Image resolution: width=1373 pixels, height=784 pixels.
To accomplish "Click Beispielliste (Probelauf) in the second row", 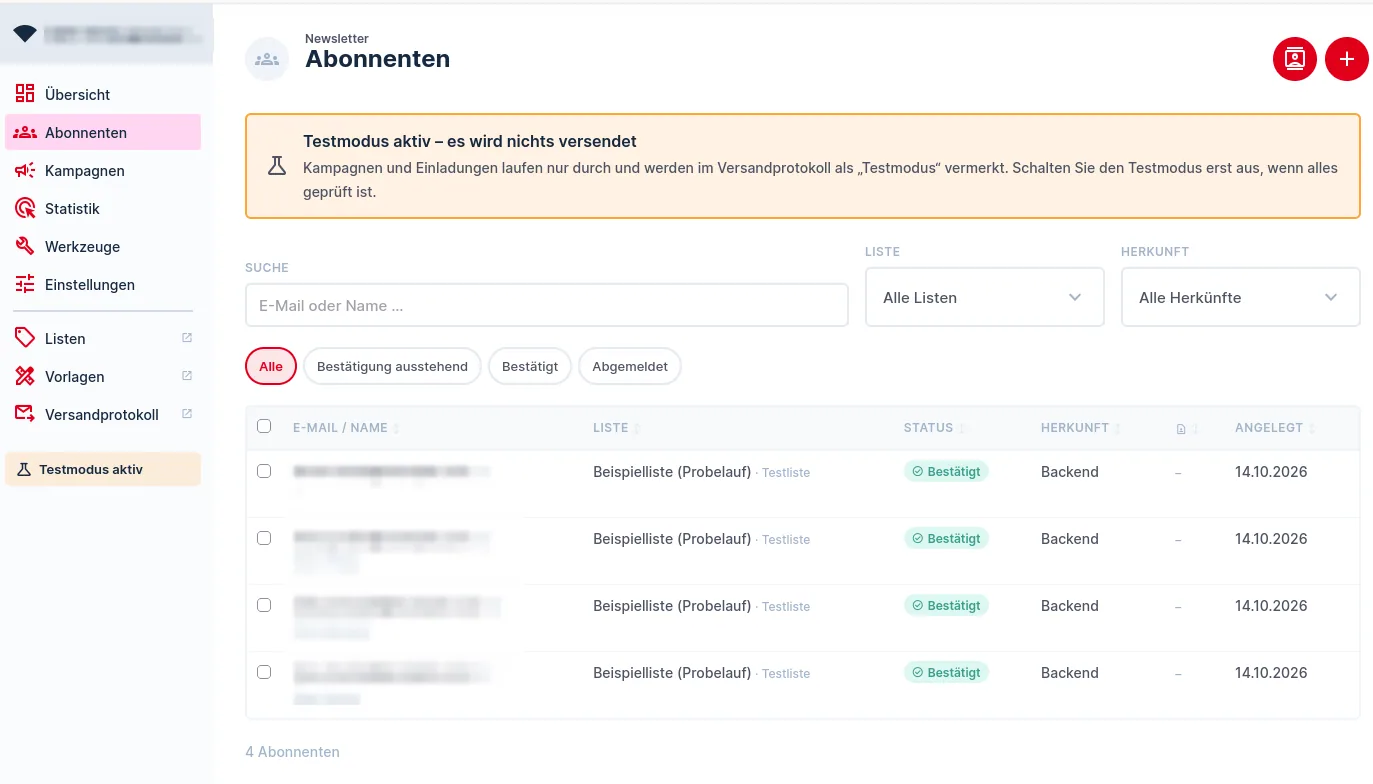I will [672, 539].
